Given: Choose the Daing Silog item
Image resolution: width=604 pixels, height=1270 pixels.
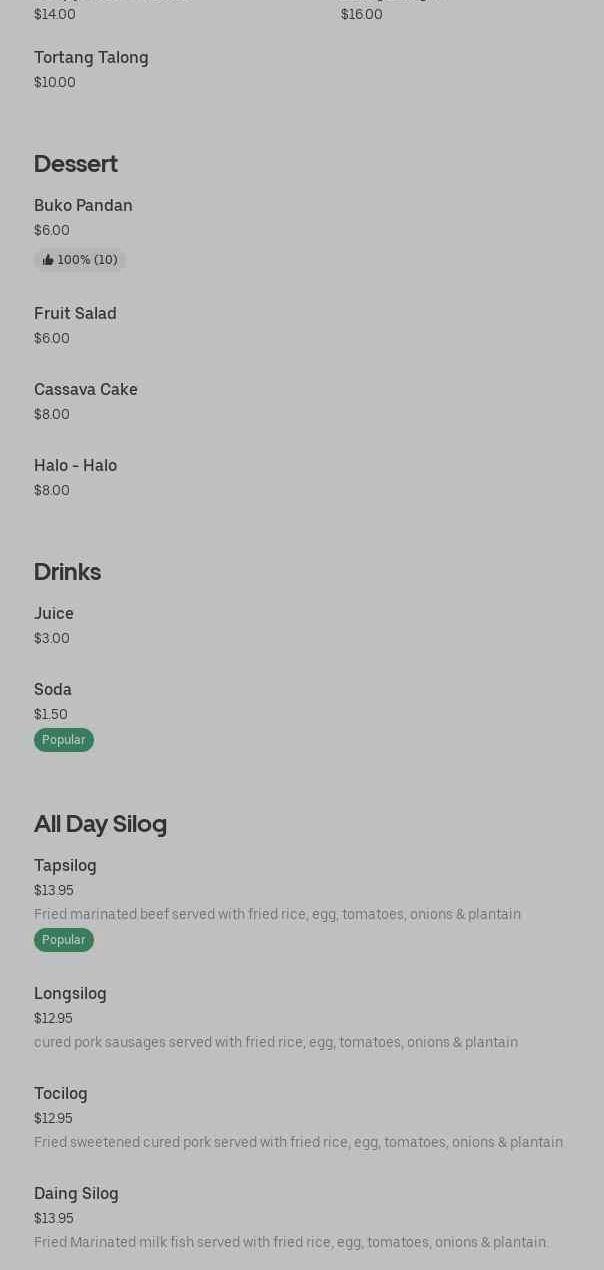Looking at the screenshot, I should pos(76,1194).
